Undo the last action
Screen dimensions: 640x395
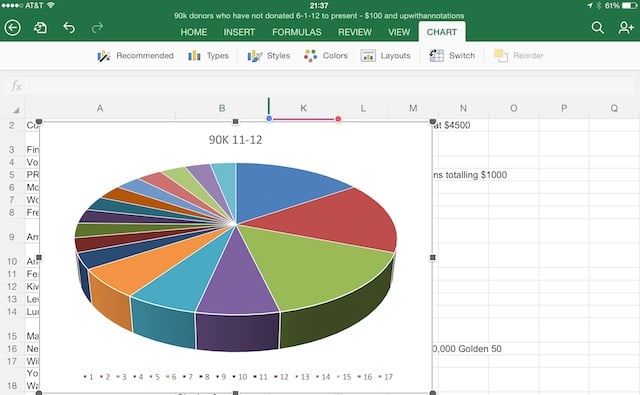[x=69, y=28]
